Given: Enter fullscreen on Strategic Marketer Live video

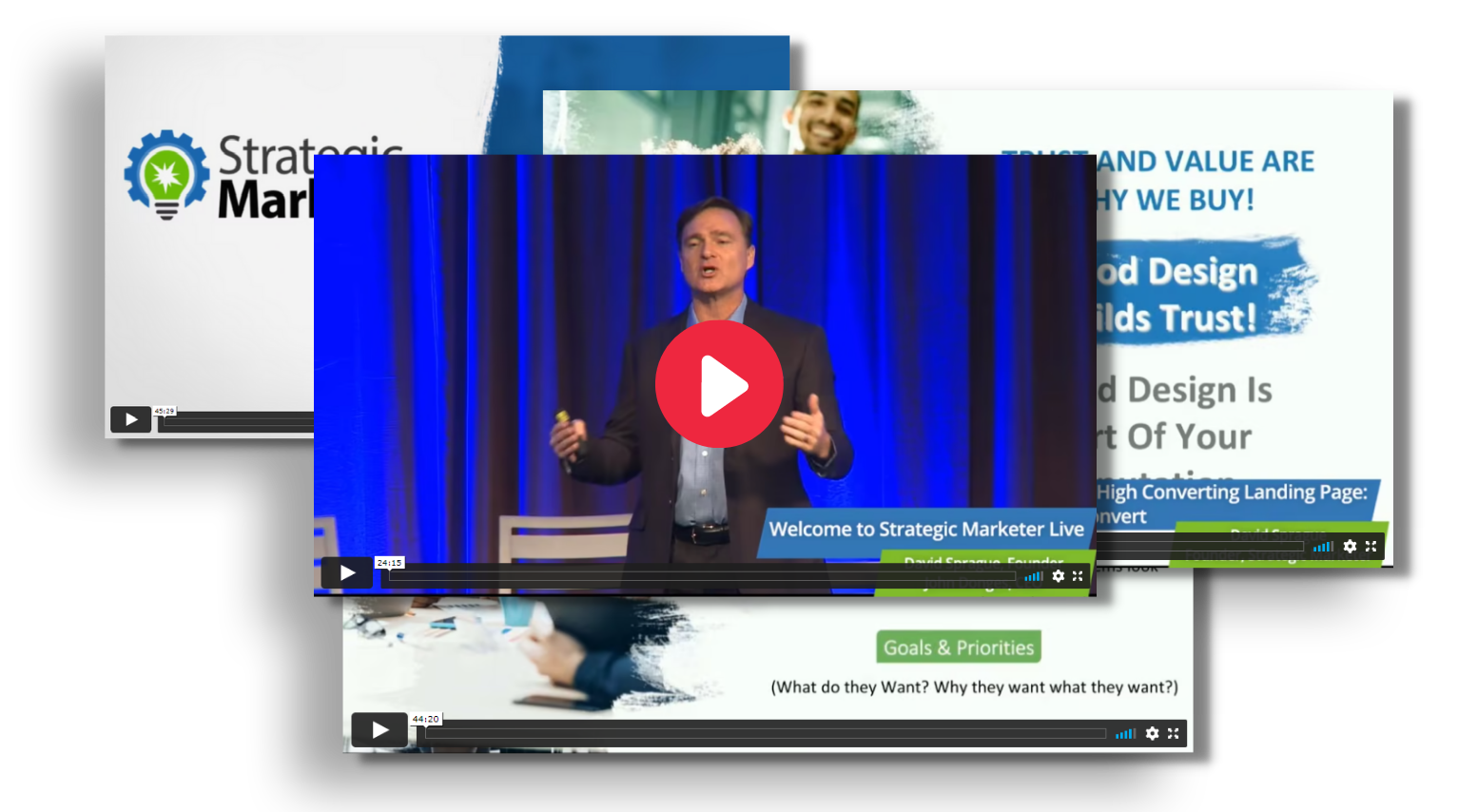Looking at the screenshot, I should coord(1078,576).
